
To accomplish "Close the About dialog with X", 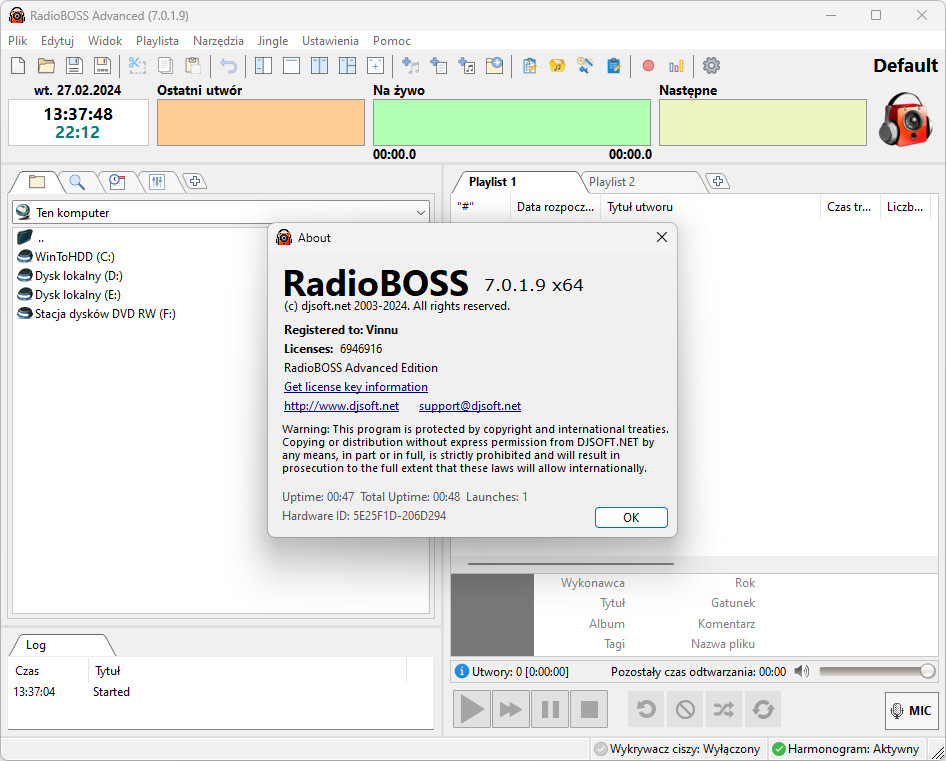I will coord(662,237).
